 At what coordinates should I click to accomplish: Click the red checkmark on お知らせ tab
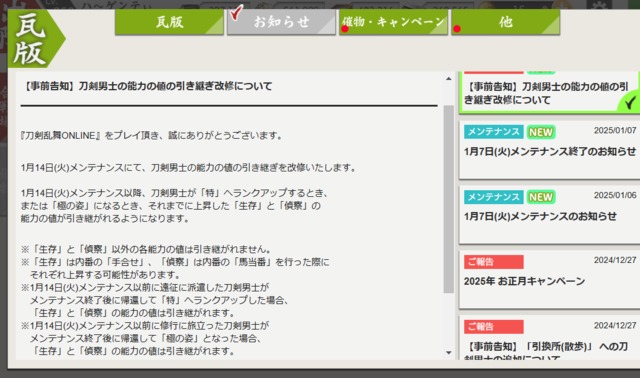[236, 12]
